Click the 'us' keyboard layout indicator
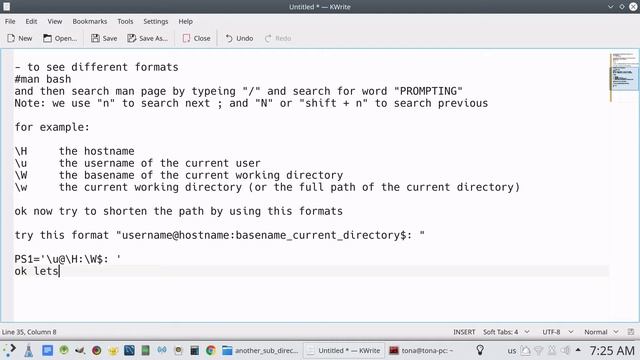640x360 pixels. tap(512, 351)
